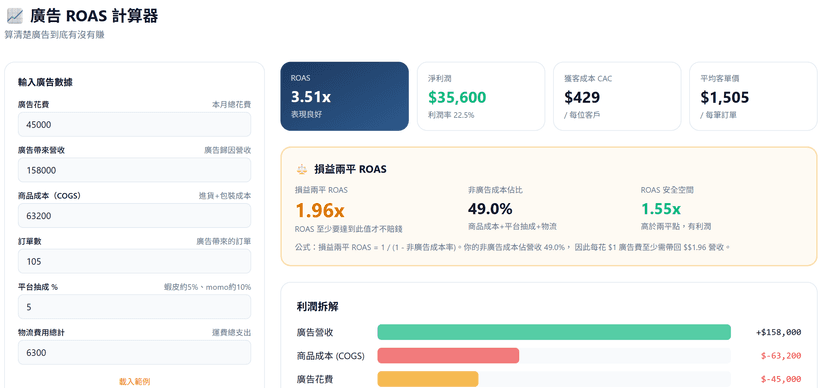Focus the 廣告花費 input showing 45000
Image resolution: width=828 pixels, height=388 pixels.
click(x=134, y=125)
